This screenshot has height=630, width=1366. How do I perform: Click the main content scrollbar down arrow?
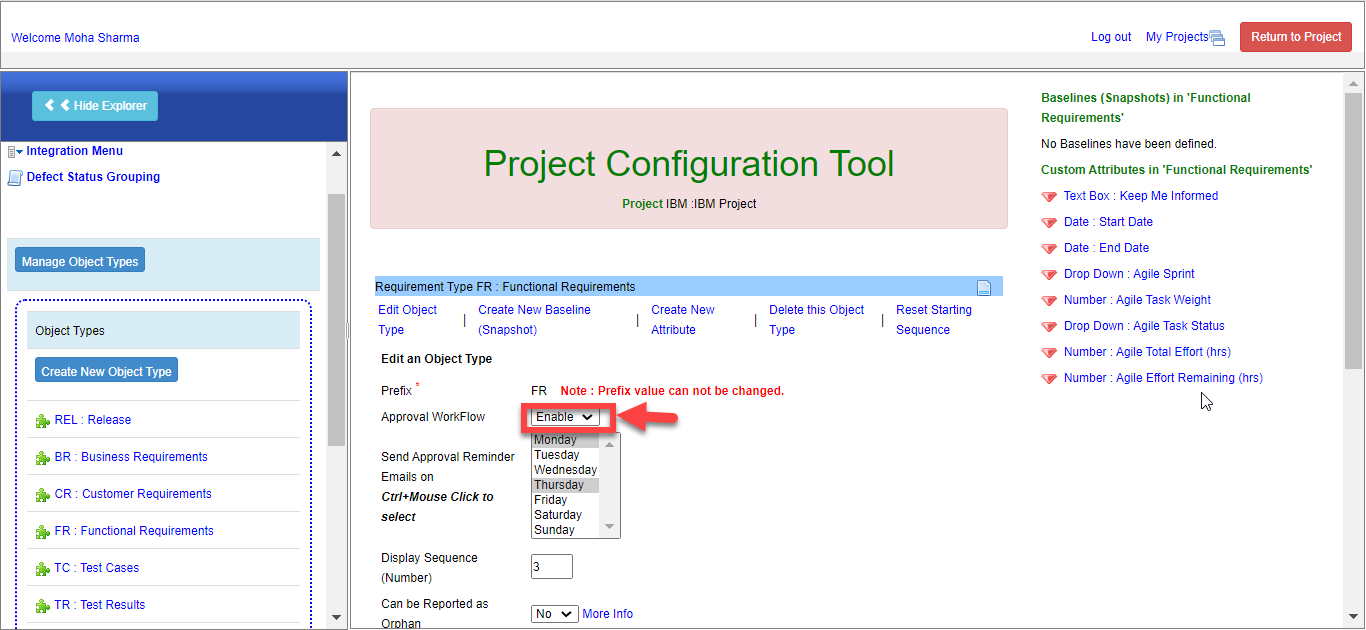point(1353,616)
